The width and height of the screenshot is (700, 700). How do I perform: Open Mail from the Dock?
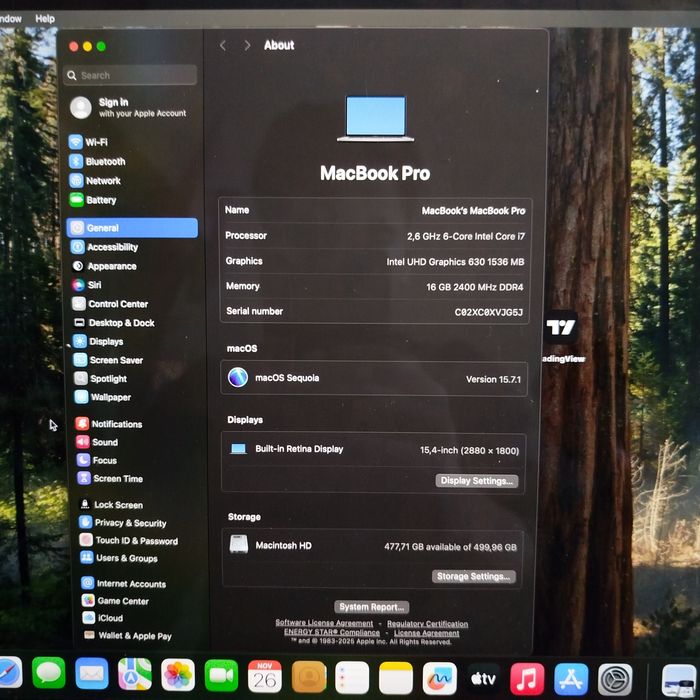[92, 673]
